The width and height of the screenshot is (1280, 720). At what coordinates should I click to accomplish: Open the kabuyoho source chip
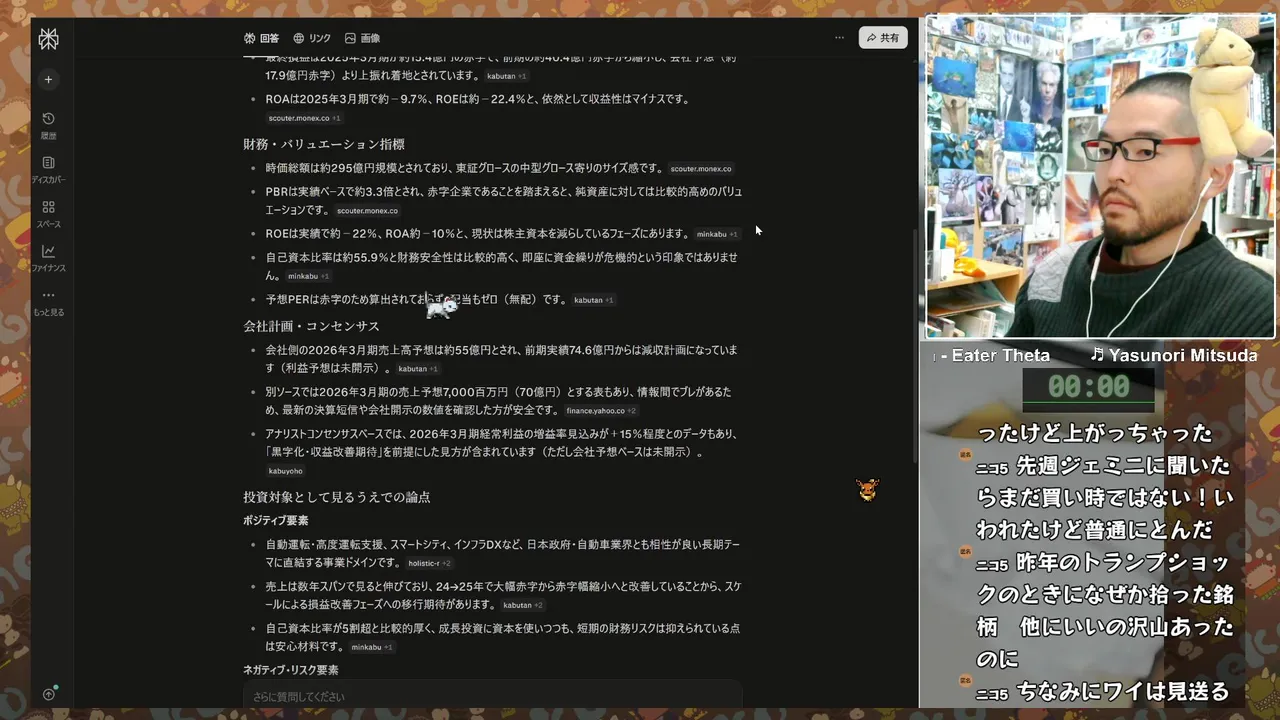click(286, 471)
